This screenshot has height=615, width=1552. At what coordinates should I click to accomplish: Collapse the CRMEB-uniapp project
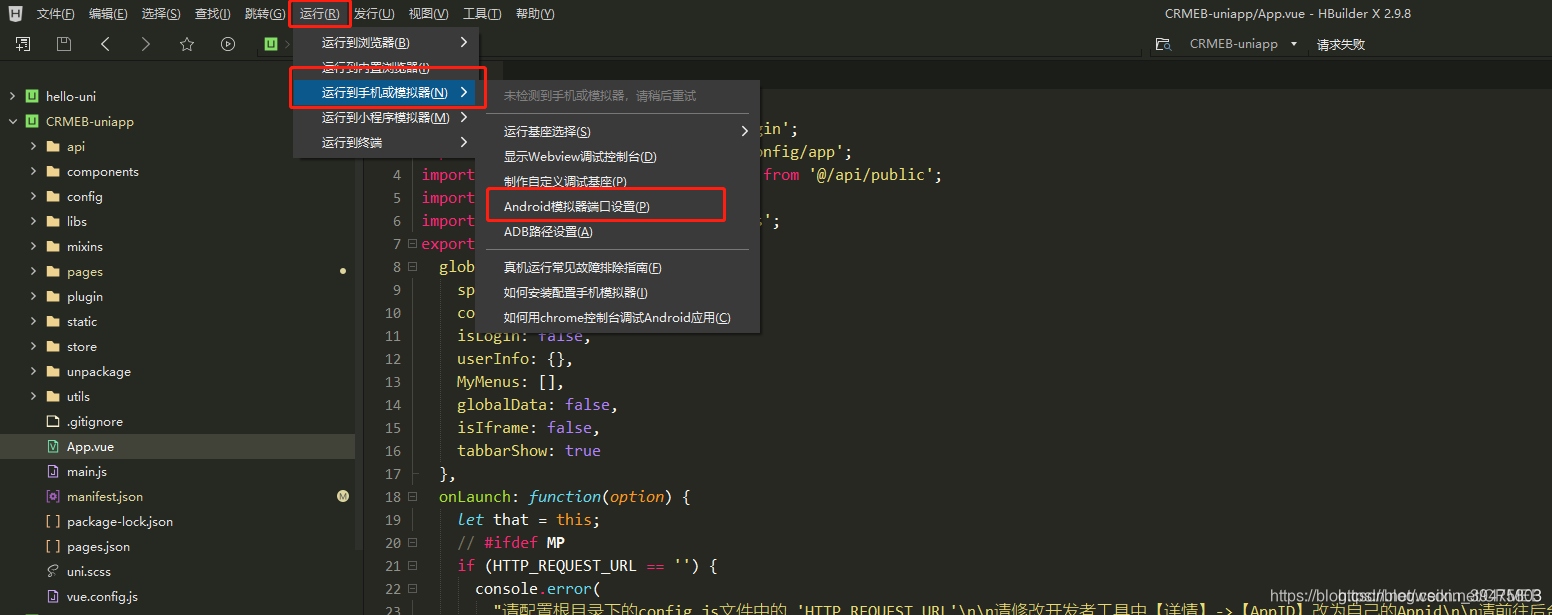click(12, 121)
